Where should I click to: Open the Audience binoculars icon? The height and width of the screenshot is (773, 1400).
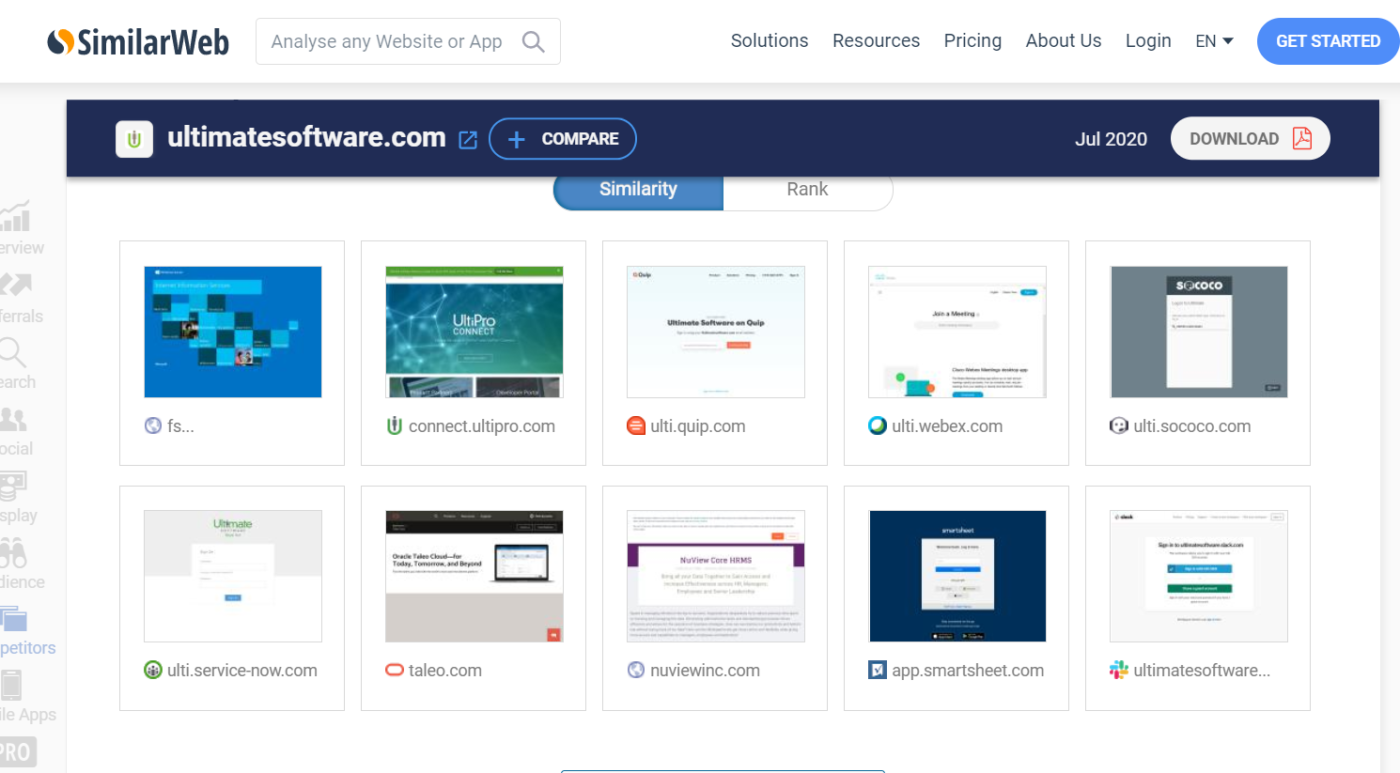point(14,553)
